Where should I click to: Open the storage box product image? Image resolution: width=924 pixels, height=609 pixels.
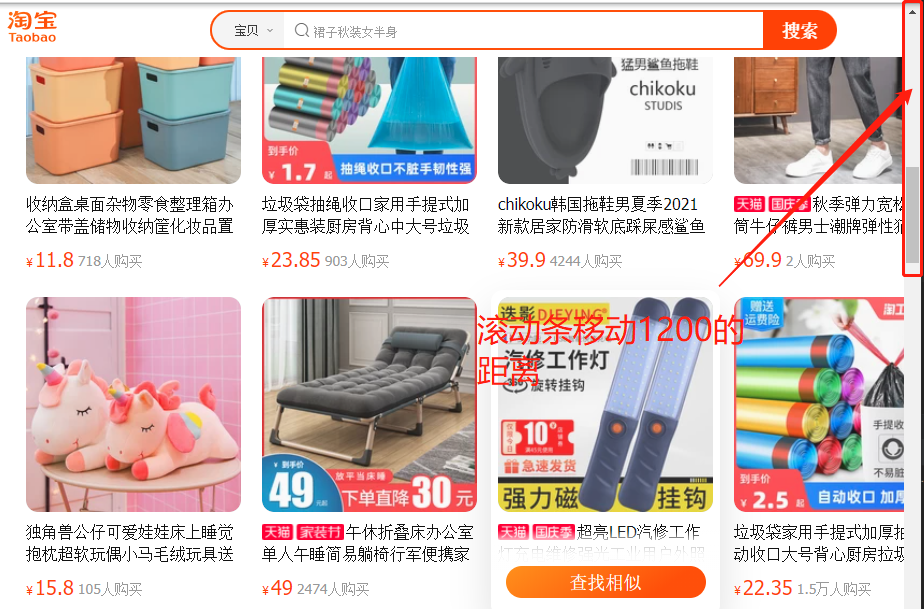133,120
